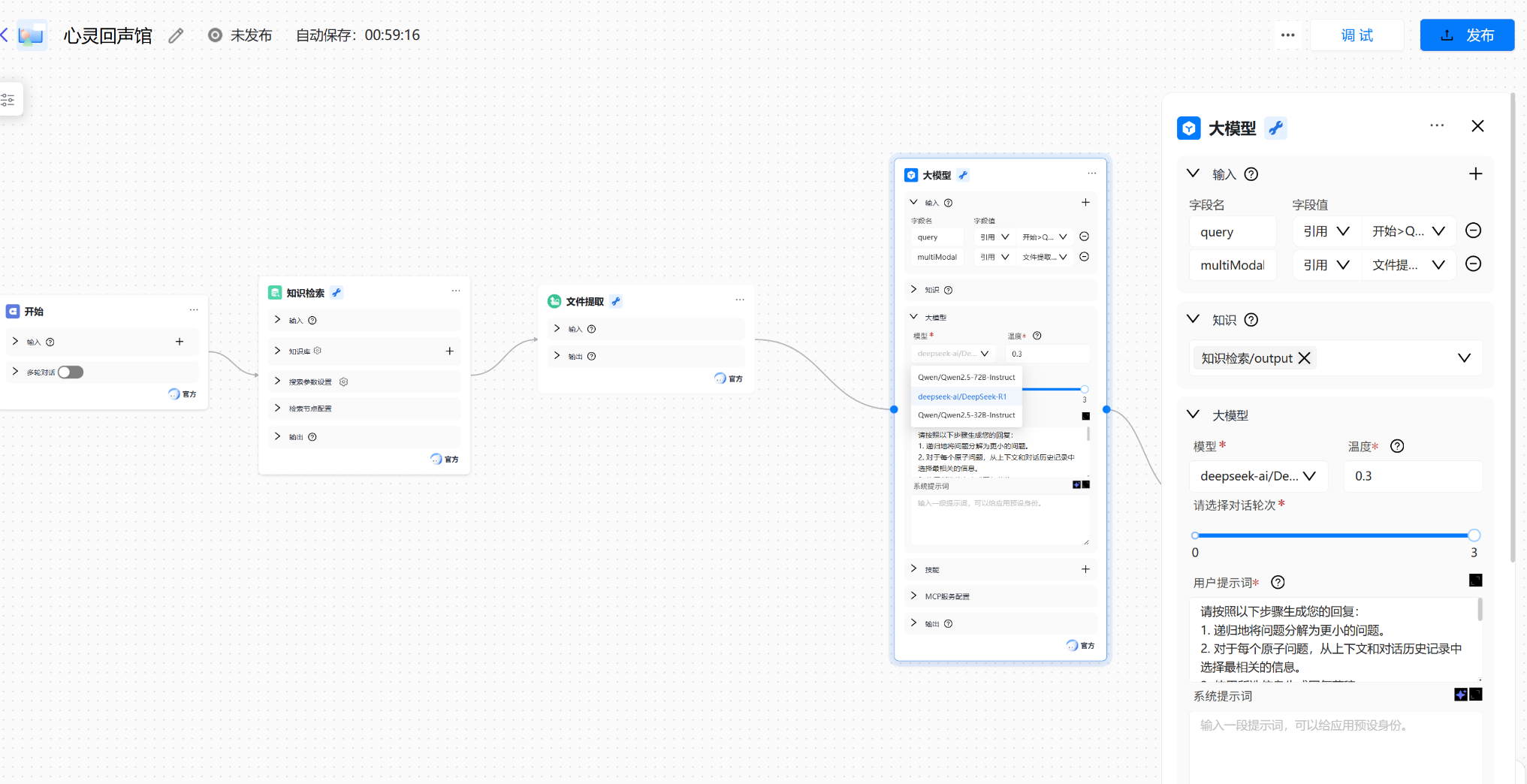Open the 温度 help icon in side panel
The image size is (1527, 784).
pyautogui.click(x=1397, y=446)
